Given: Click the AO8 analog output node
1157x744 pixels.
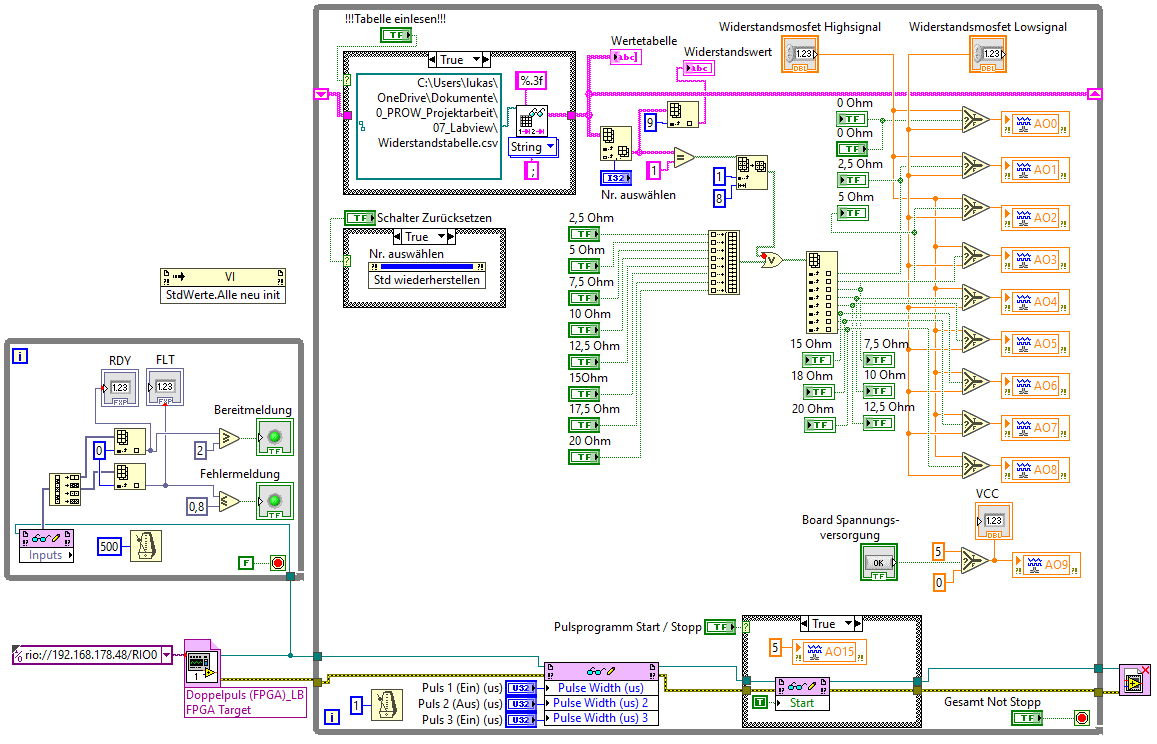Looking at the screenshot, I should (x=1035, y=469).
